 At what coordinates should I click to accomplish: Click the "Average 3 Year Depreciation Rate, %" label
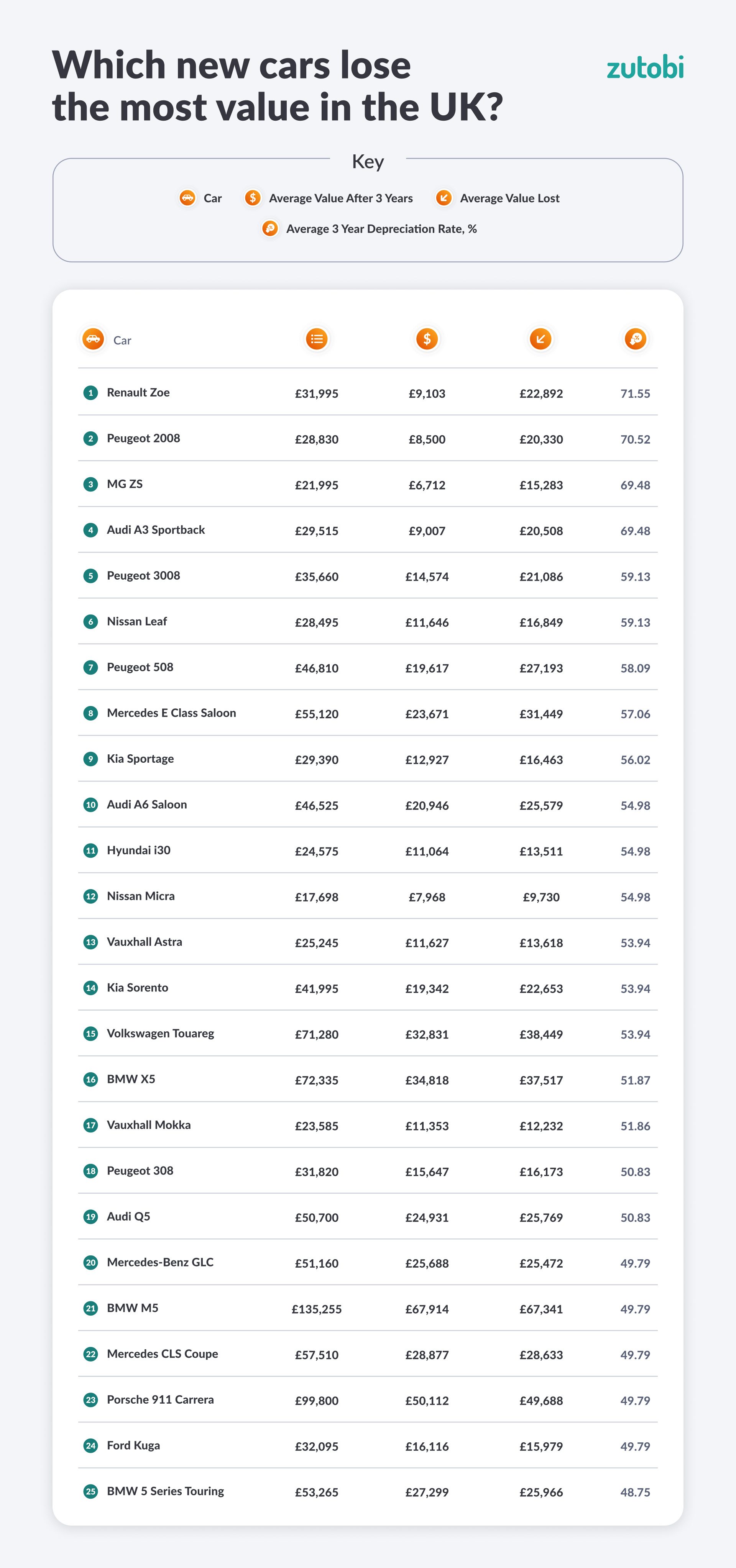click(x=381, y=229)
